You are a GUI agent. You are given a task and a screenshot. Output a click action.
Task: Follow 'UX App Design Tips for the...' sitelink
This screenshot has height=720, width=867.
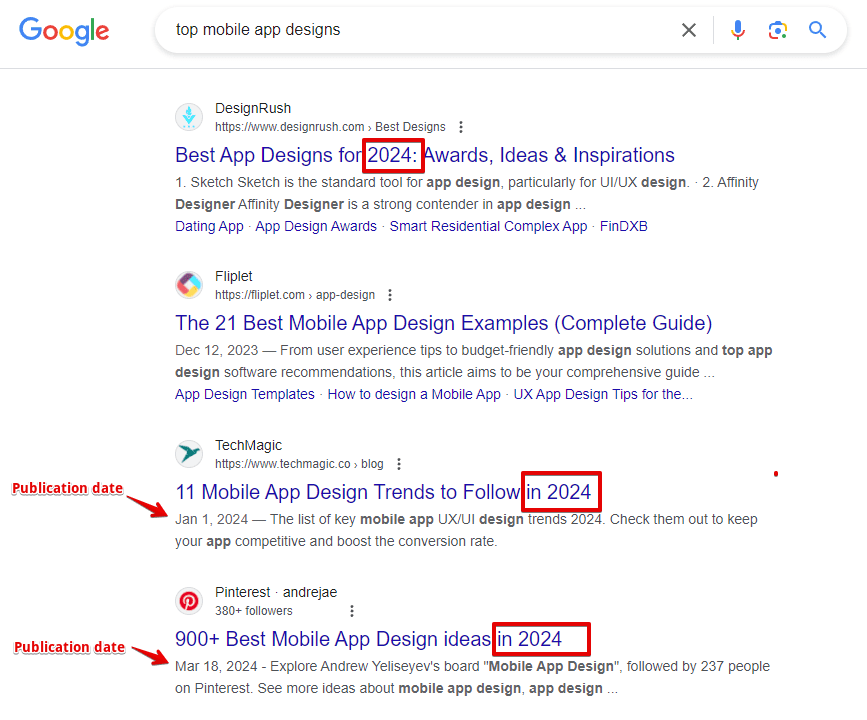pos(603,395)
